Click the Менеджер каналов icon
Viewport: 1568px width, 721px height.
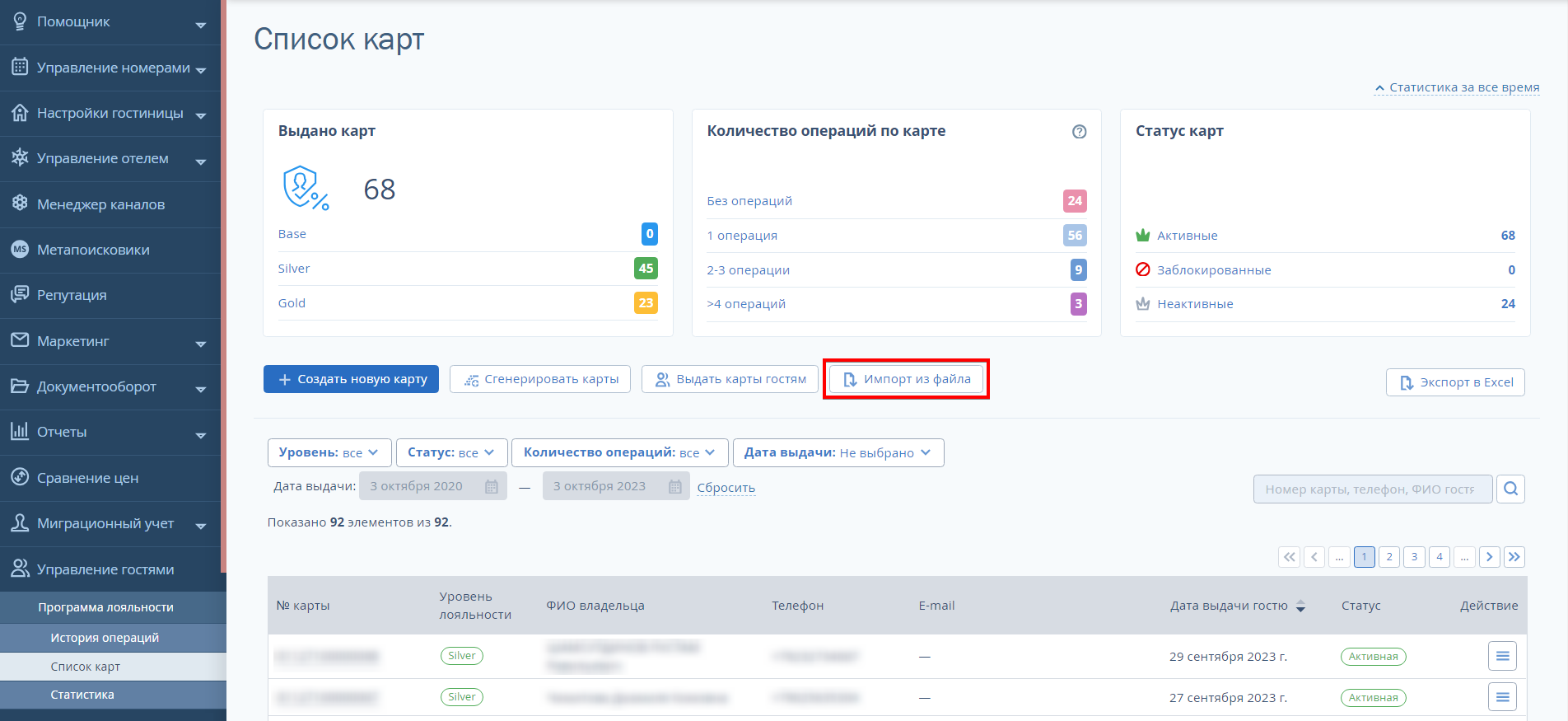point(20,204)
